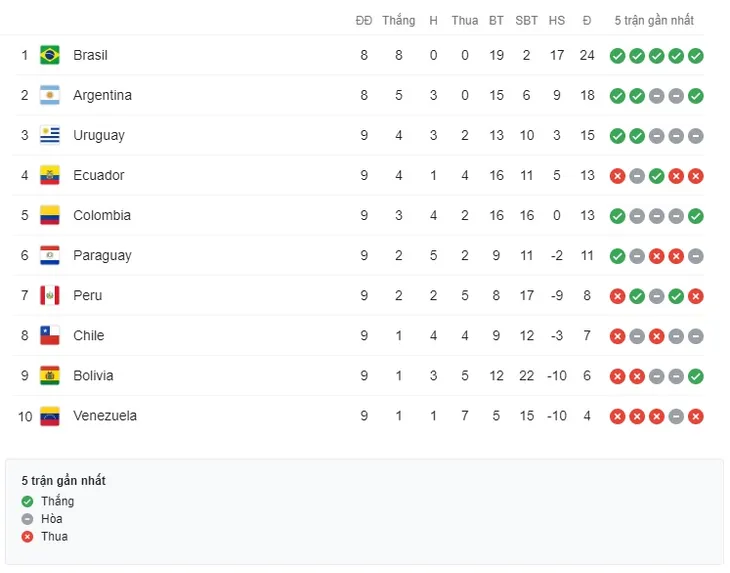Click the Ecuador flag icon
This screenshot has width=730, height=573.
(50, 175)
